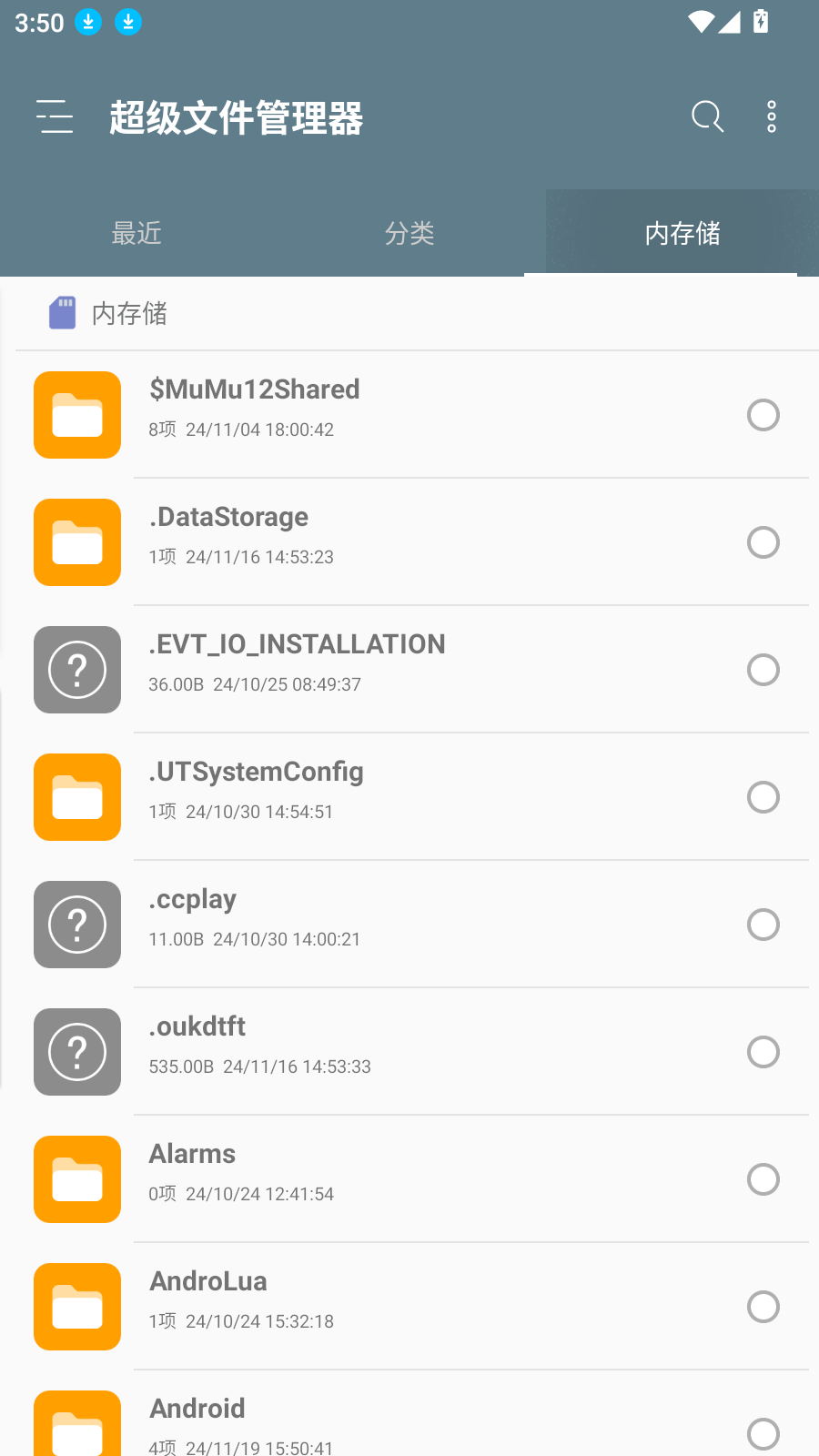Tap the battery status icon
This screenshot has height=1456, width=819.
point(761,21)
